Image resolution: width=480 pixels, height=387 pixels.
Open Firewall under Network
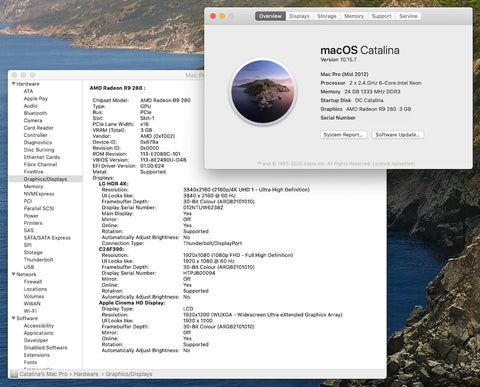pos(33,282)
